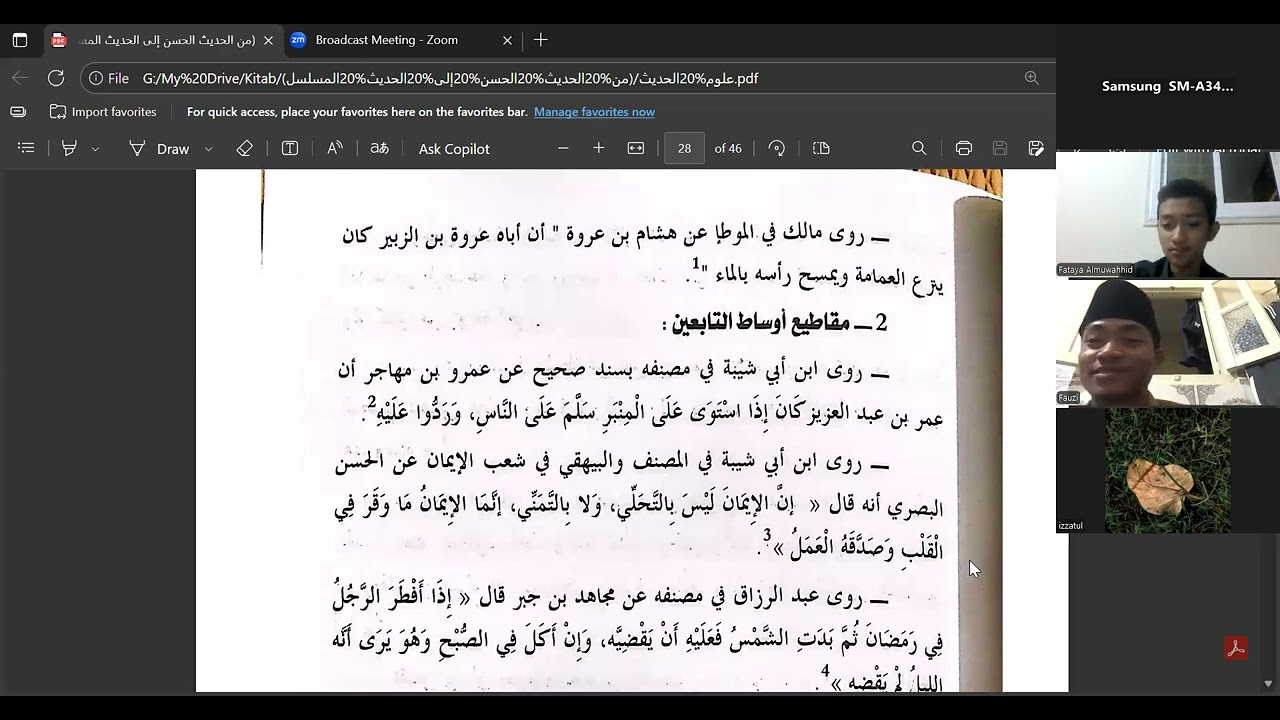1280x720 pixels.
Task: Print the PDF document
Action: 963,148
